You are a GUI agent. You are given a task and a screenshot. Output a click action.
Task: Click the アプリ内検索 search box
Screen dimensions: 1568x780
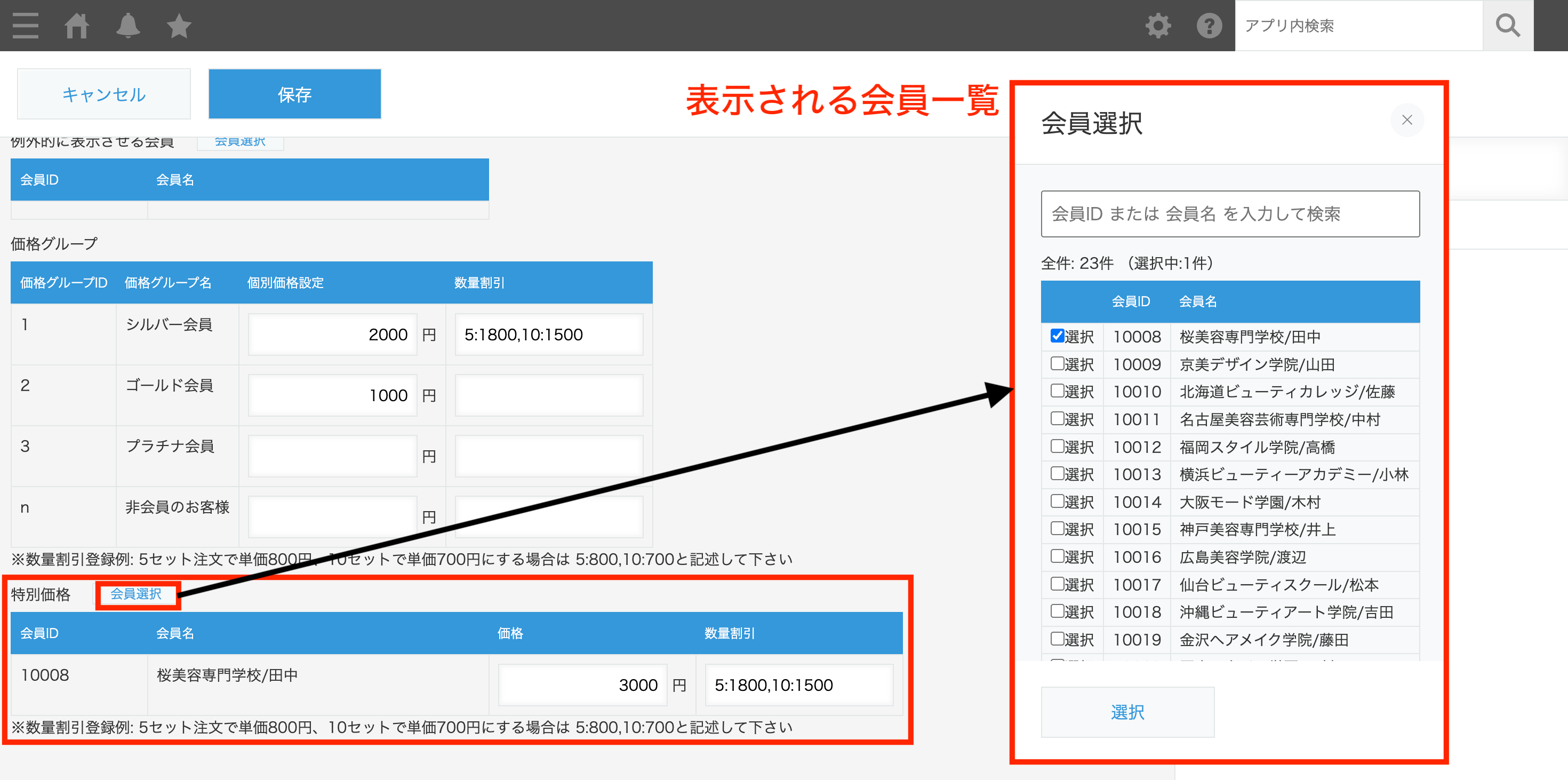1357,26
